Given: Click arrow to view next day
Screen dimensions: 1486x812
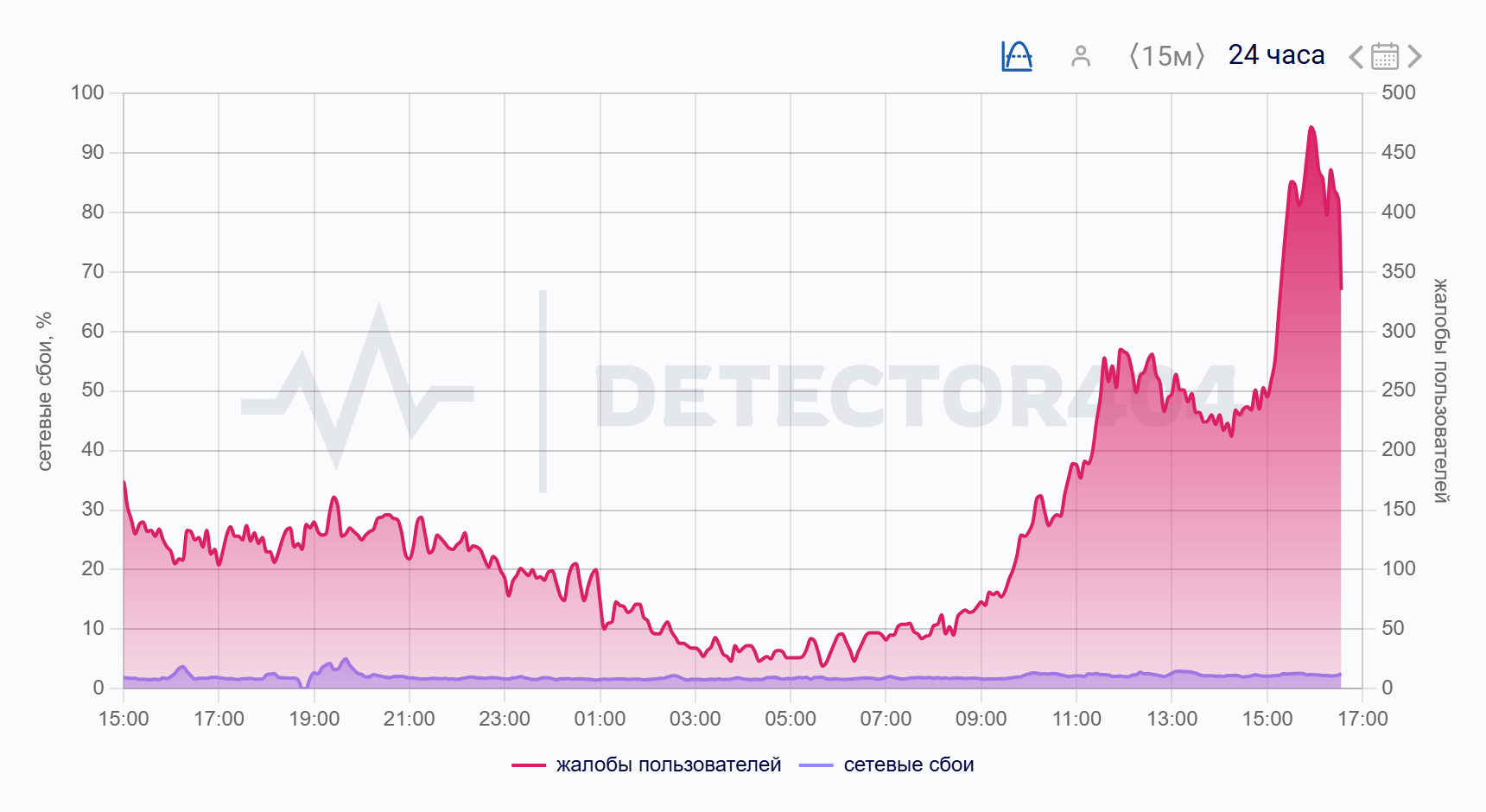Looking at the screenshot, I should click(1416, 55).
